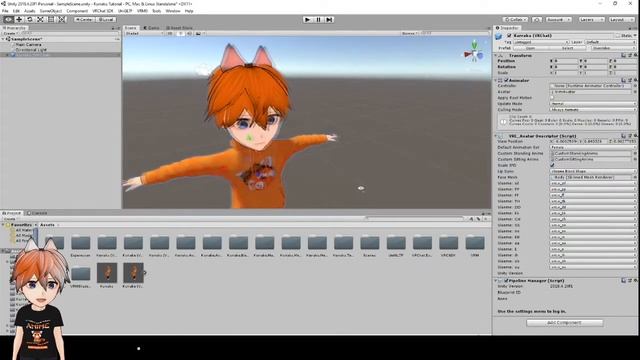Toggle the Pipeline Manager enabled checkbox
Image resolution: width=640 pixels, height=360 pixels.
506,281
